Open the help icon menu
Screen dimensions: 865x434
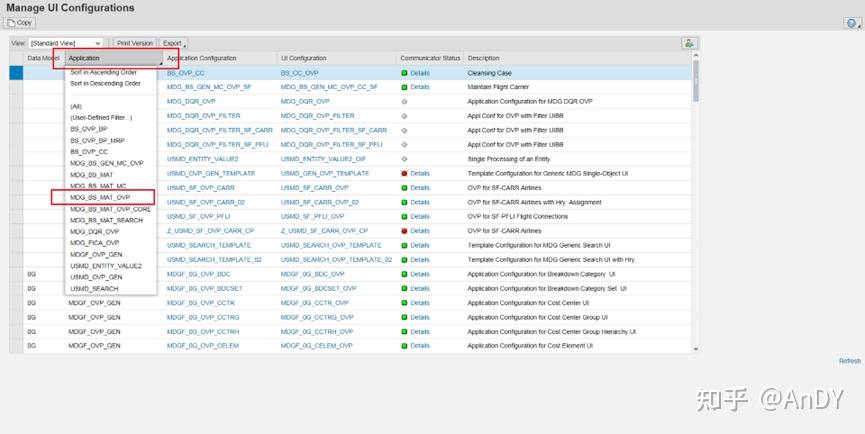coord(852,23)
